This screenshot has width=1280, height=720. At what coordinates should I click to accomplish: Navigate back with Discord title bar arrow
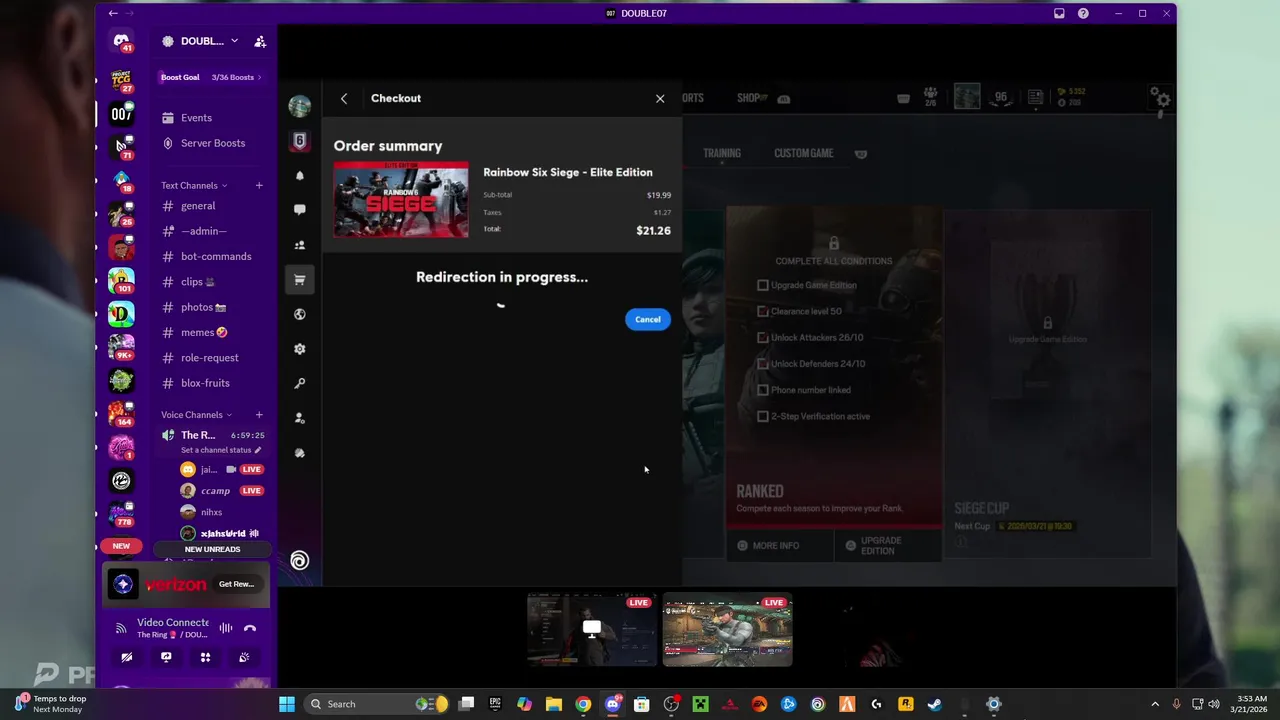(x=113, y=13)
